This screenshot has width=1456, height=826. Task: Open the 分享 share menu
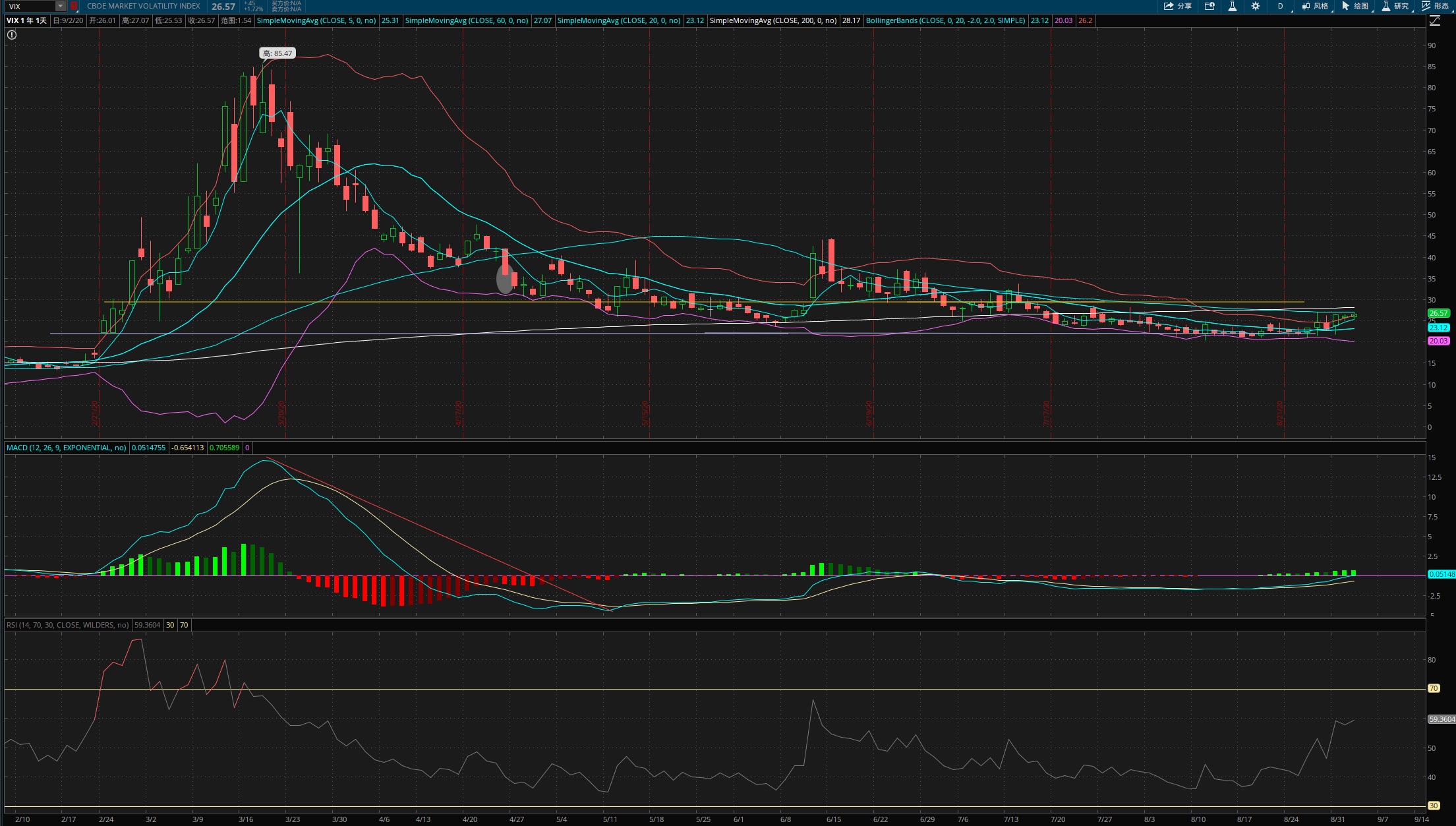tap(1178, 6)
